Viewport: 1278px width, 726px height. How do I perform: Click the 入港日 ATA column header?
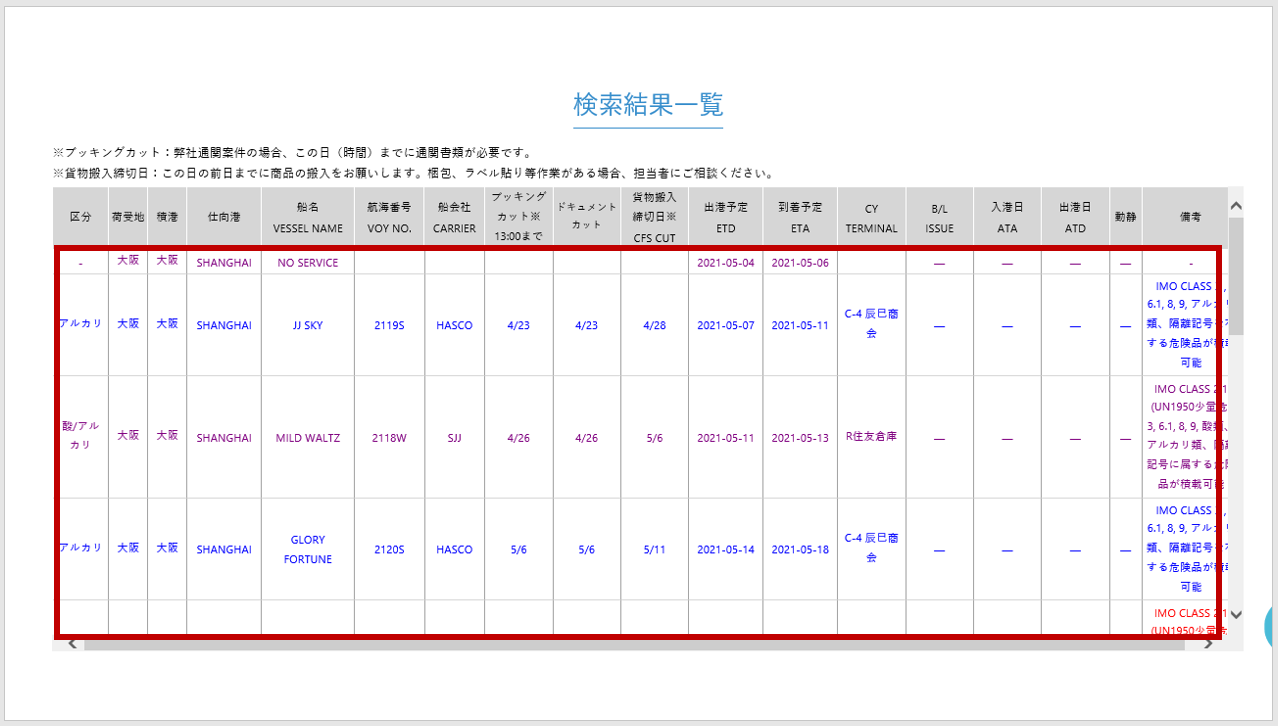pyautogui.click(x=1007, y=216)
